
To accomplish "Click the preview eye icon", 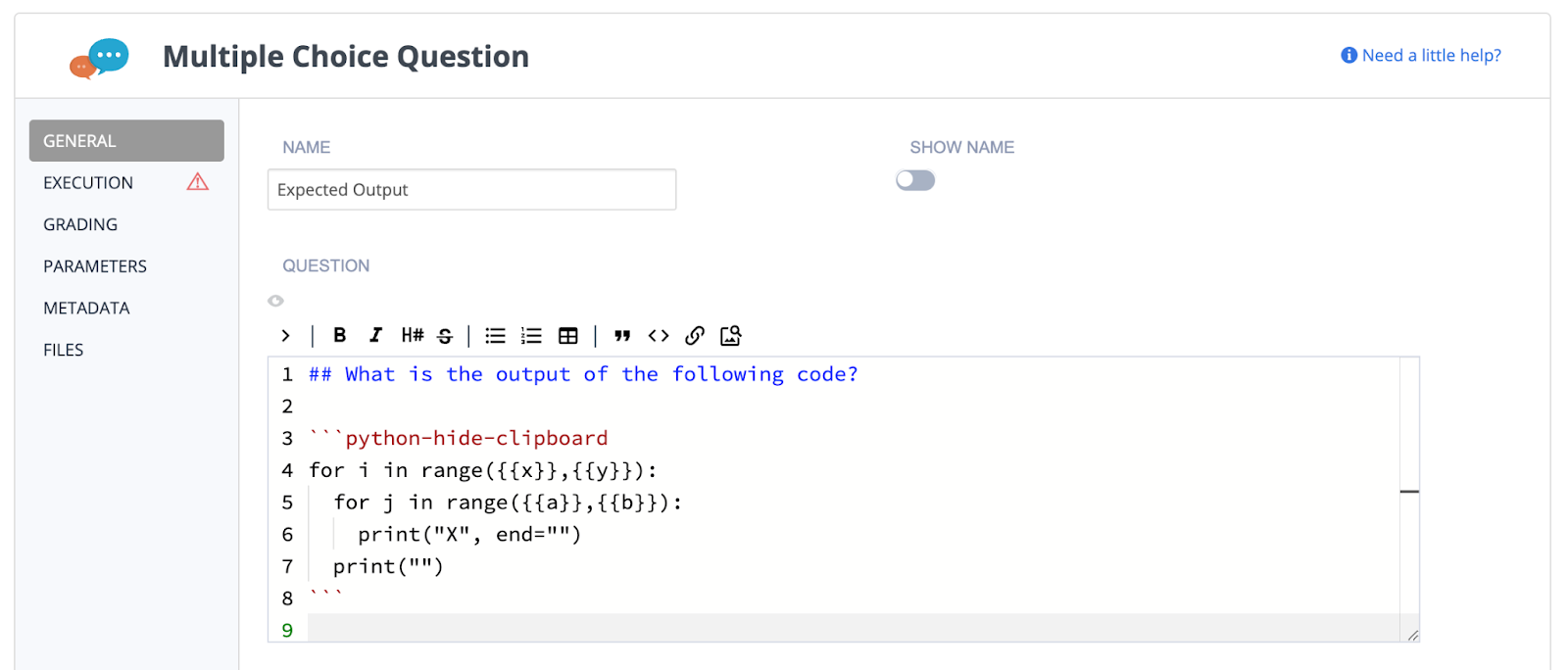I will [276, 301].
